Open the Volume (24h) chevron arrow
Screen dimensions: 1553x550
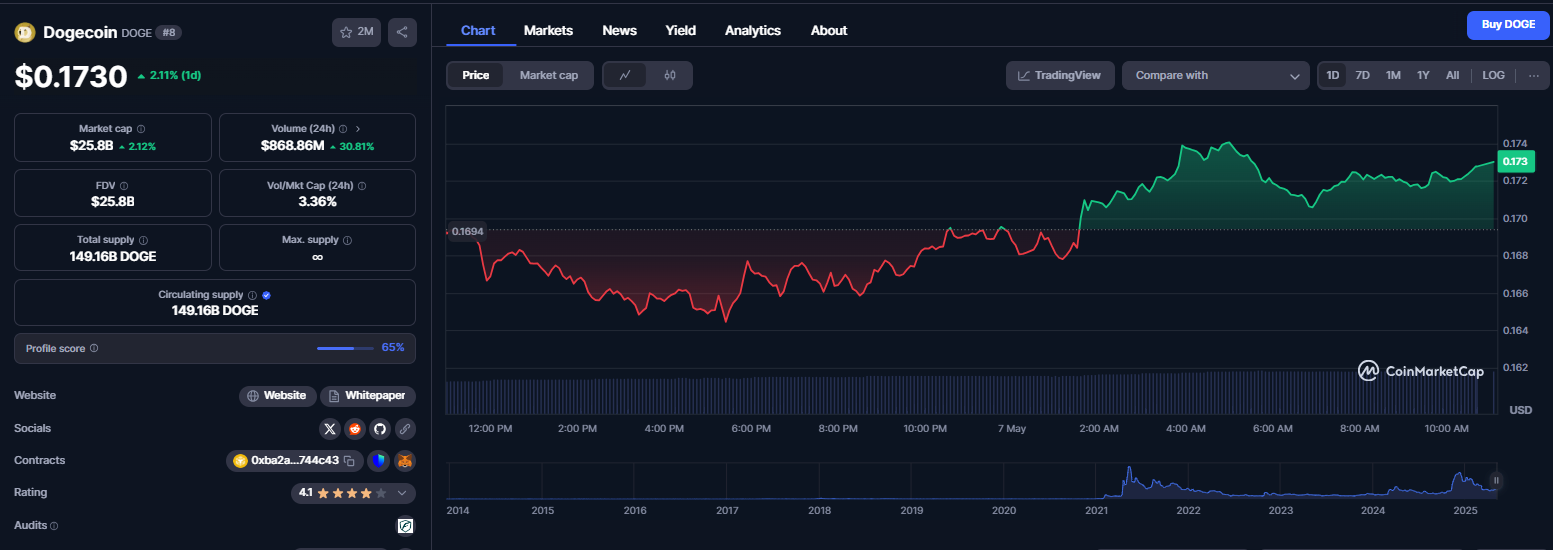point(358,129)
